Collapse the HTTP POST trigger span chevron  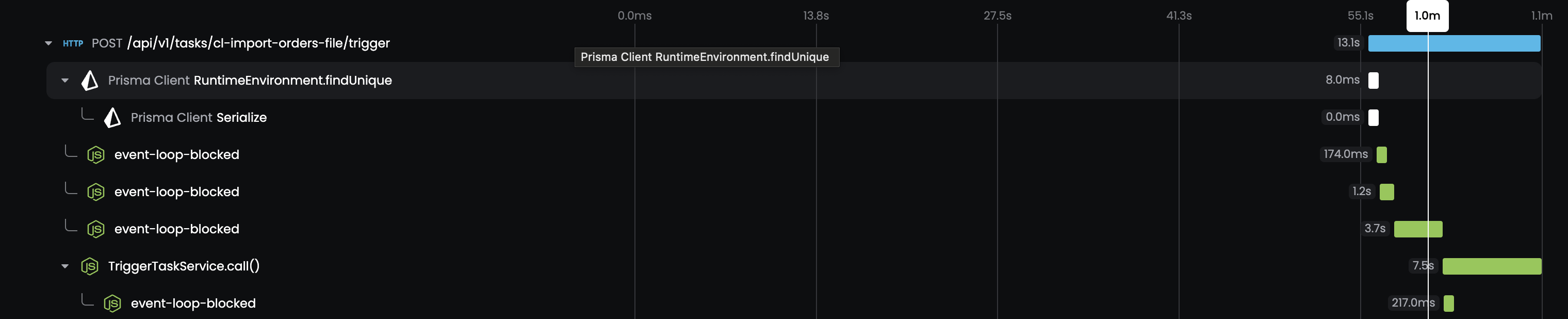click(48, 43)
